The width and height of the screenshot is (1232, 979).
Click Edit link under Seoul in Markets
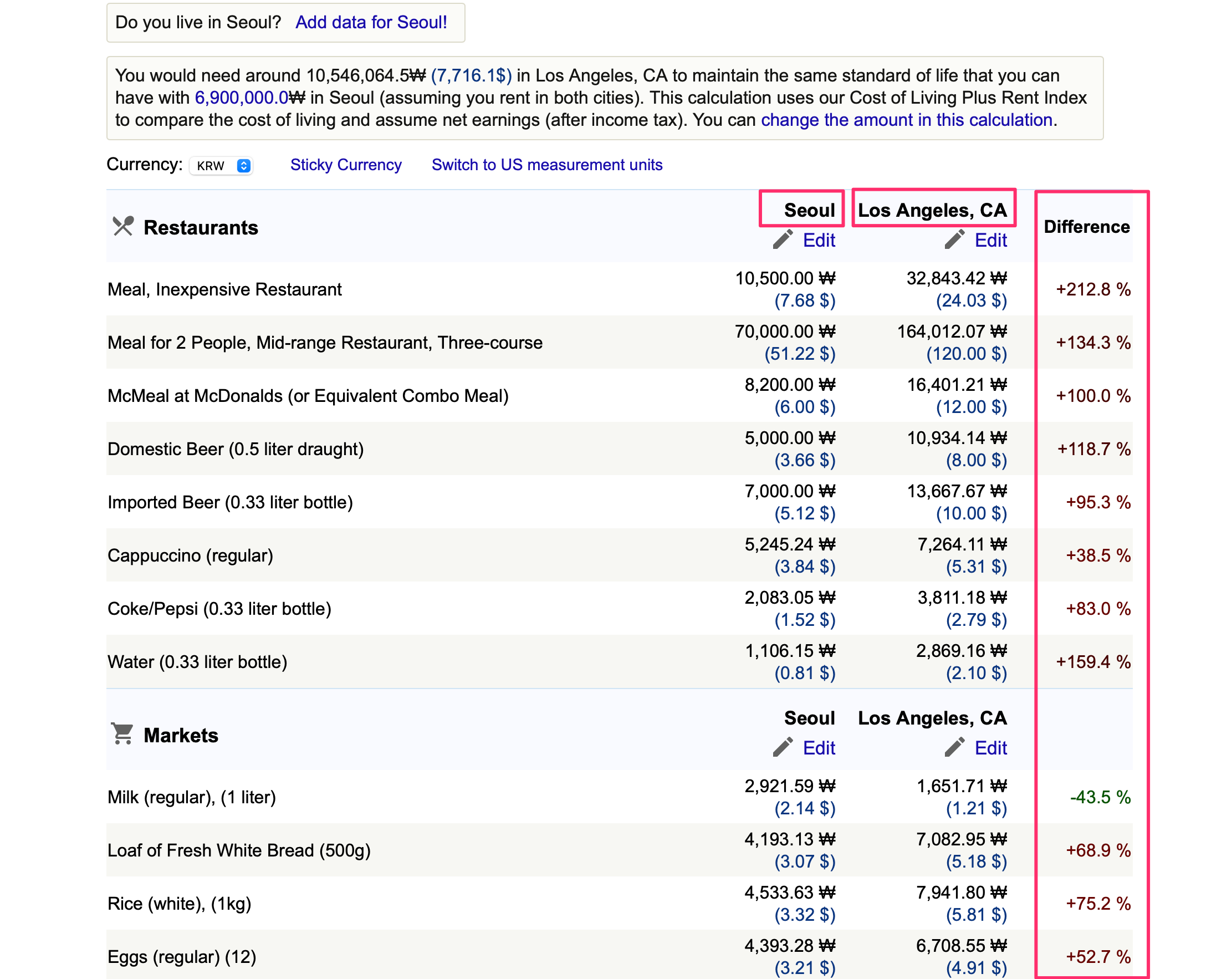click(x=819, y=747)
